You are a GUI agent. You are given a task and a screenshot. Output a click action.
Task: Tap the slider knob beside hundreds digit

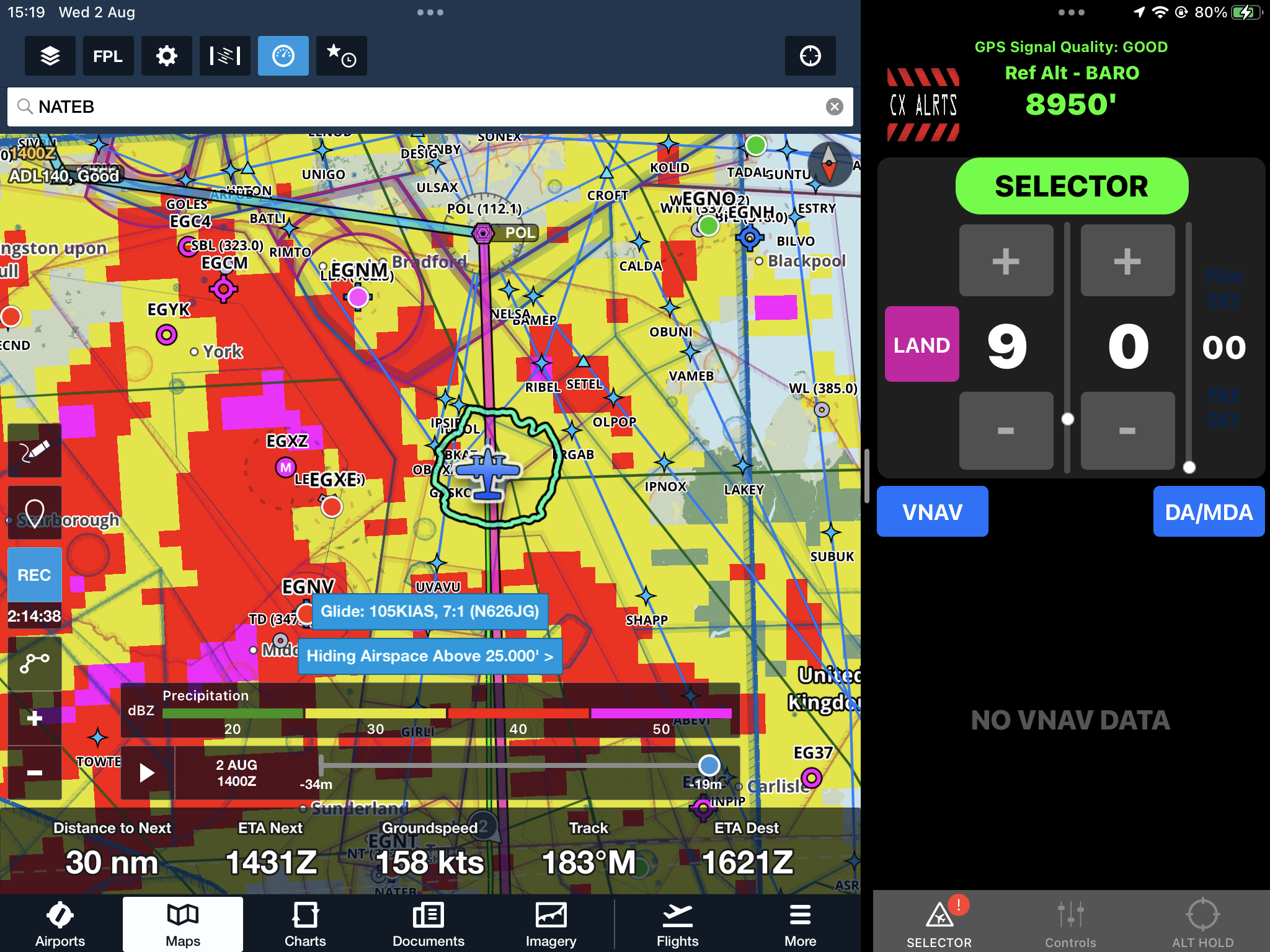pyautogui.click(x=1189, y=467)
